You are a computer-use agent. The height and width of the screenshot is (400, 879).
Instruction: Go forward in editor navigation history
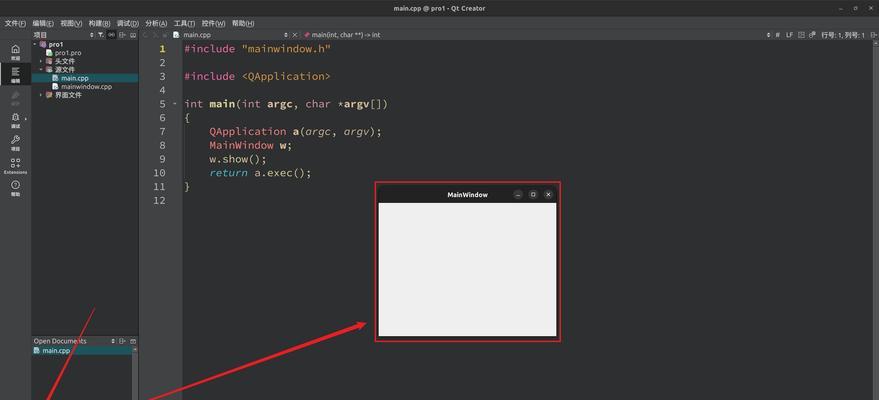pyautogui.click(x=156, y=35)
